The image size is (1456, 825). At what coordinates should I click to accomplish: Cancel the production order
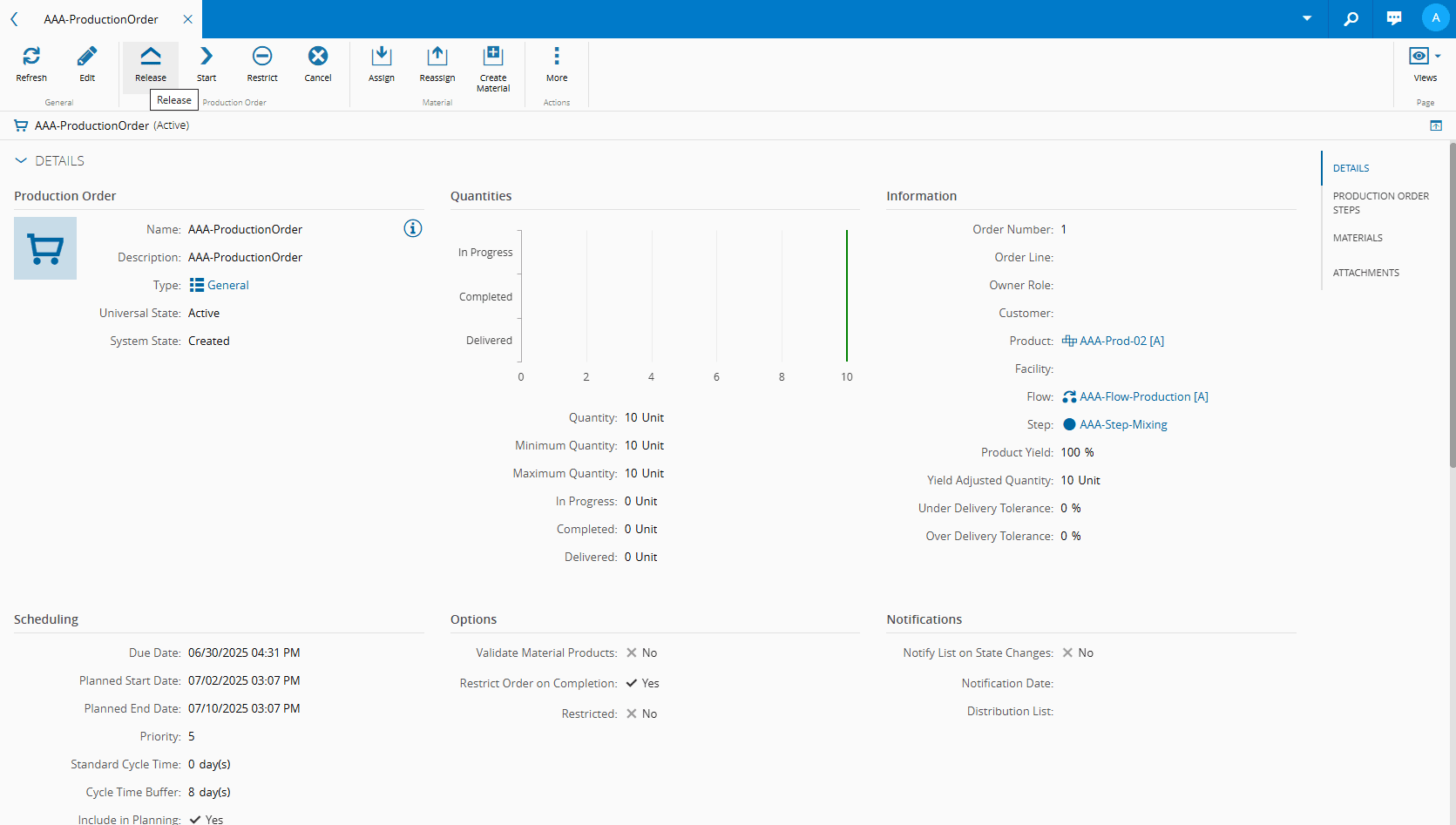[318, 57]
